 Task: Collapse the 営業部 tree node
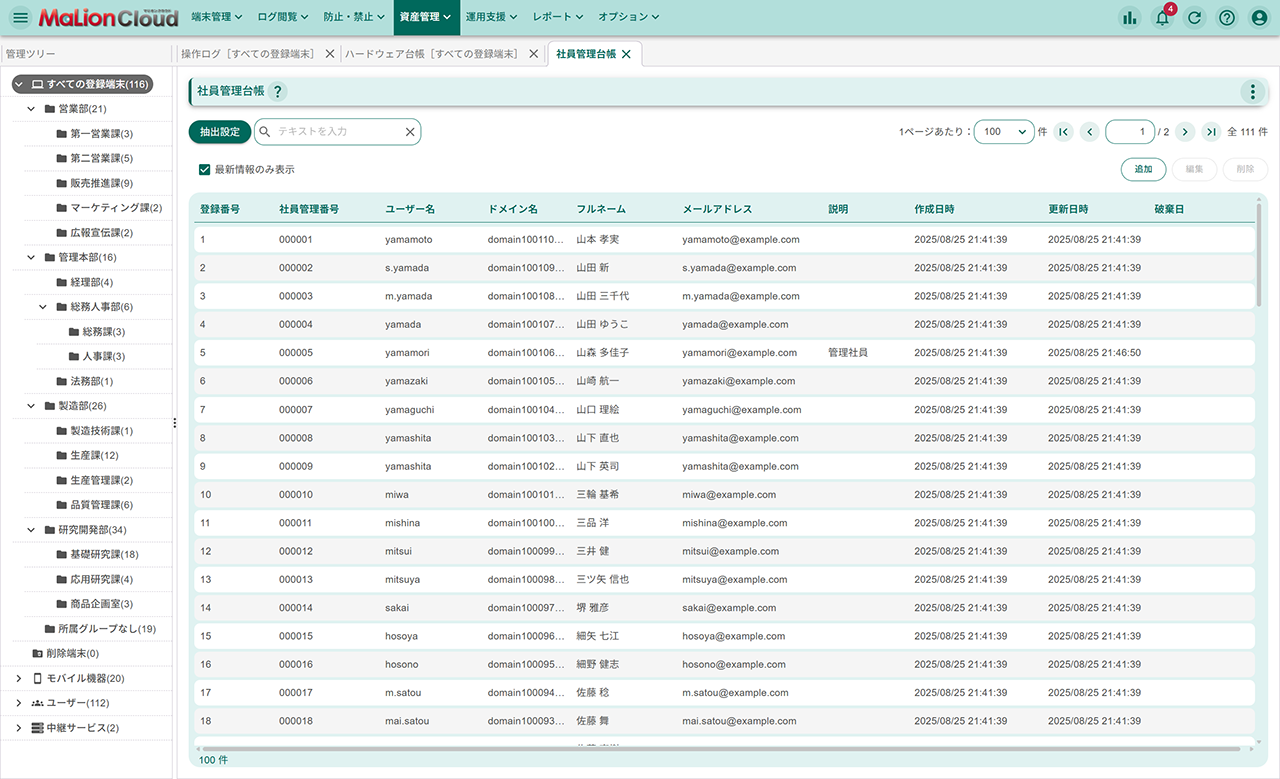click(x=32, y=109)
